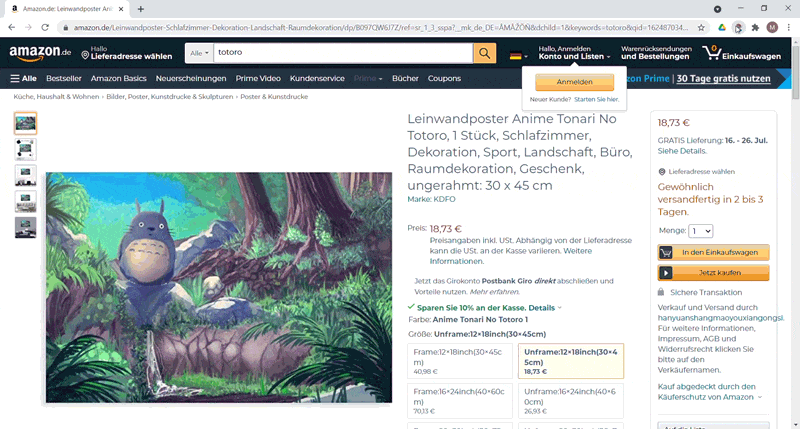Open Bücher in the nav bar
This screenshot has height=429, width=800.
point(405,79)
